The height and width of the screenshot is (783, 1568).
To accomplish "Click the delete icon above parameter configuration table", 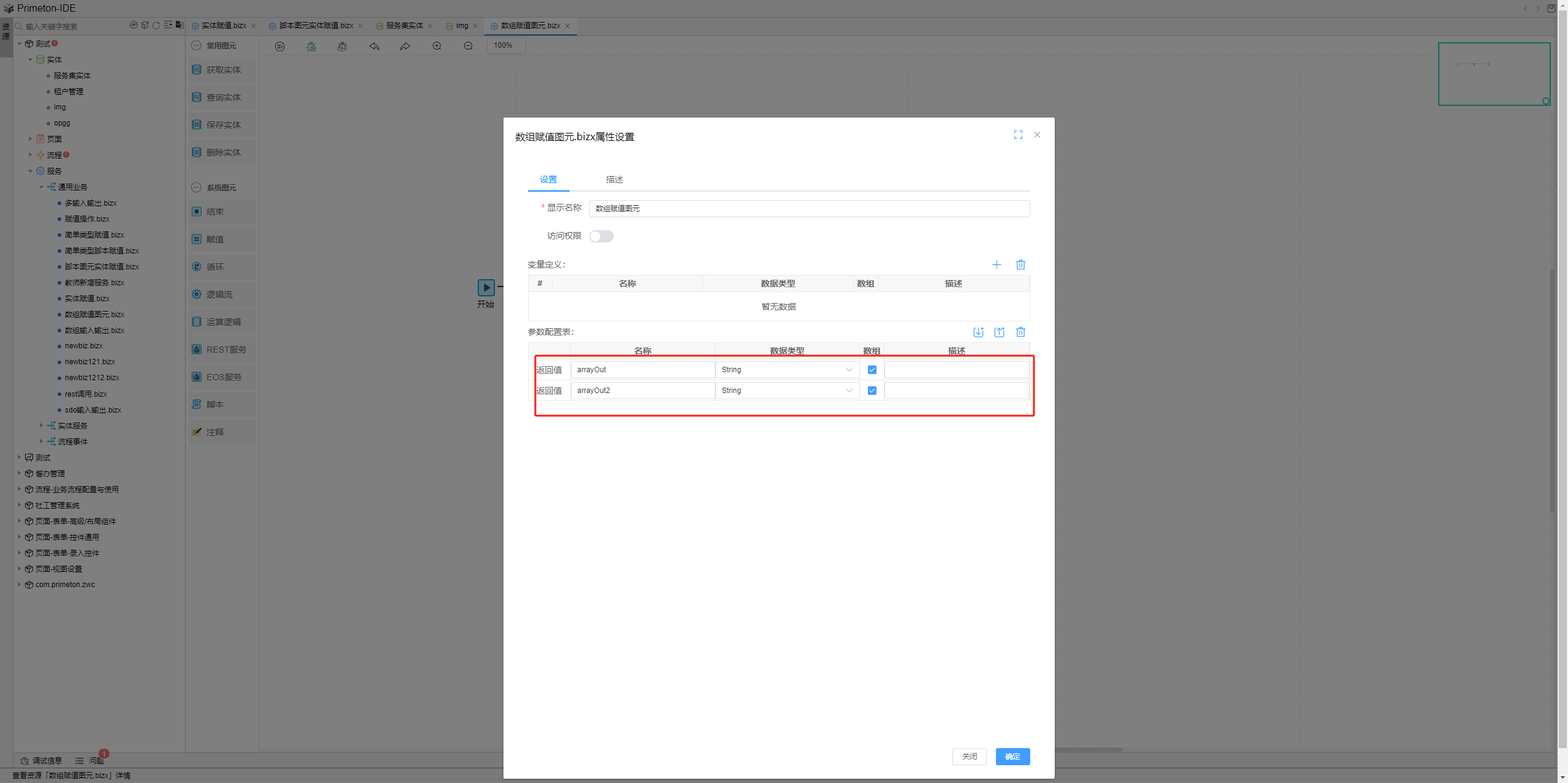I will (x=1020, y=332).
